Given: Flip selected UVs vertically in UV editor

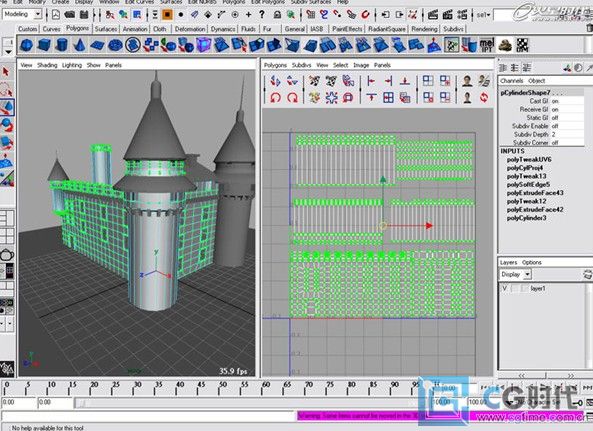Looking at the screenshot, I should click(x=292, y=81).
